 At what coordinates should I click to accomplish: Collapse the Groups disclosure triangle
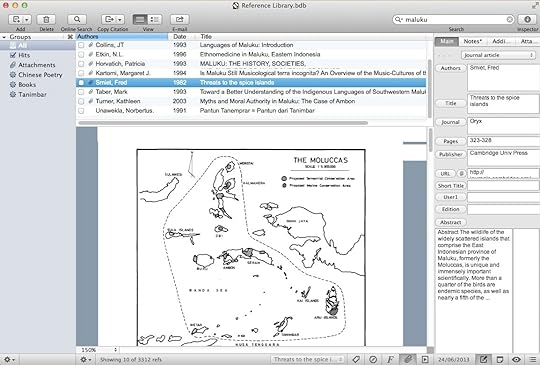point(4,37)
